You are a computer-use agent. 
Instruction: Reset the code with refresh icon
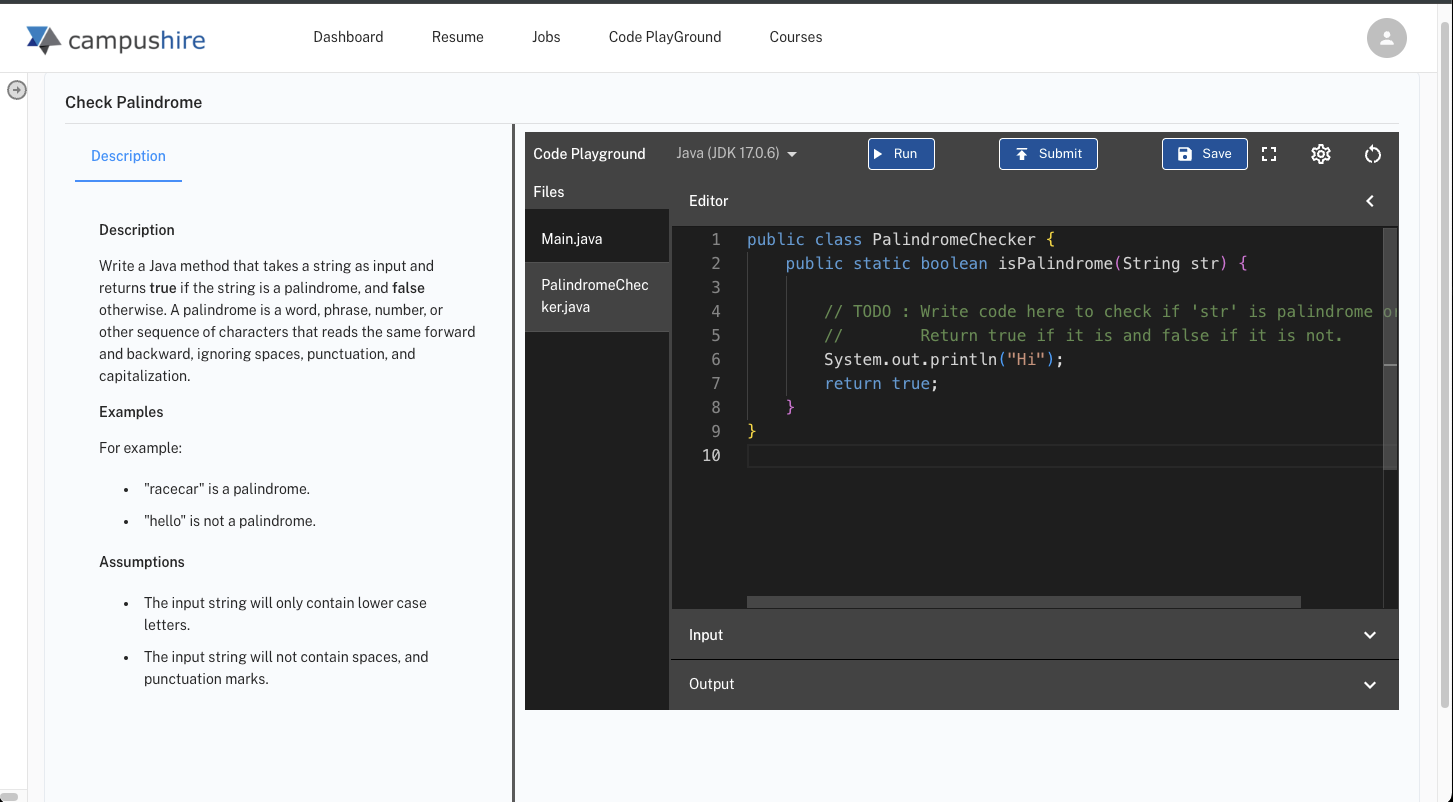point(1372,154)
